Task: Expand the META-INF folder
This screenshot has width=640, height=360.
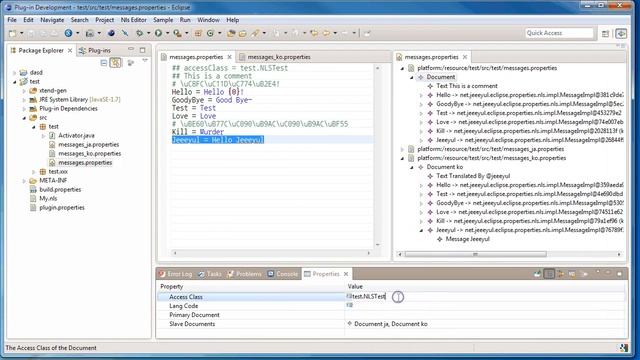Action: pos(24,180)
